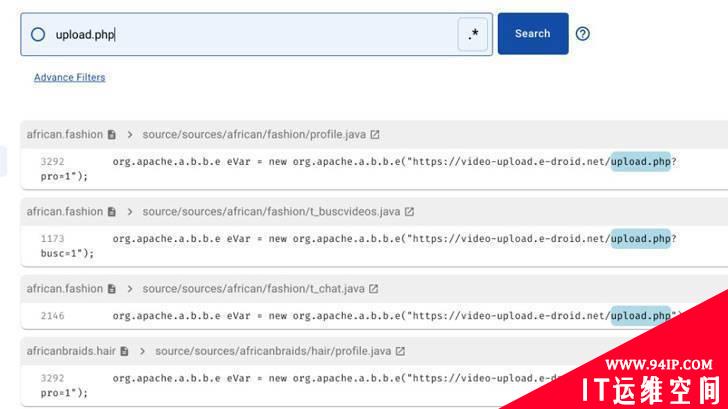Click line number 3292 in african.fashion result
Viewport: 728px width, 409px height.
(x=52, y=162)
